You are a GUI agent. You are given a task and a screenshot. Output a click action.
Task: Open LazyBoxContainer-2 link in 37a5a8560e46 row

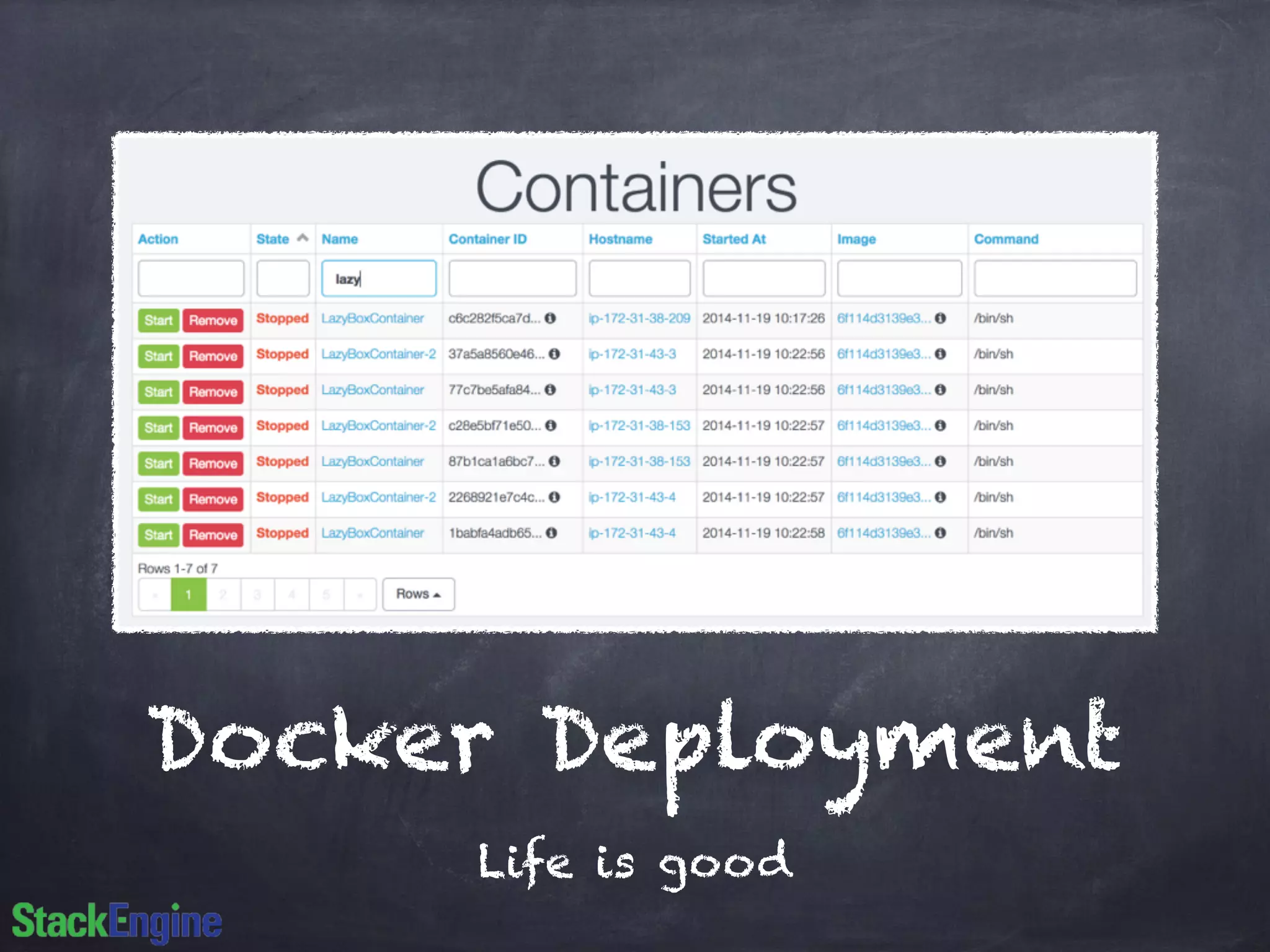pyautogui.click(x=379, y=354)
